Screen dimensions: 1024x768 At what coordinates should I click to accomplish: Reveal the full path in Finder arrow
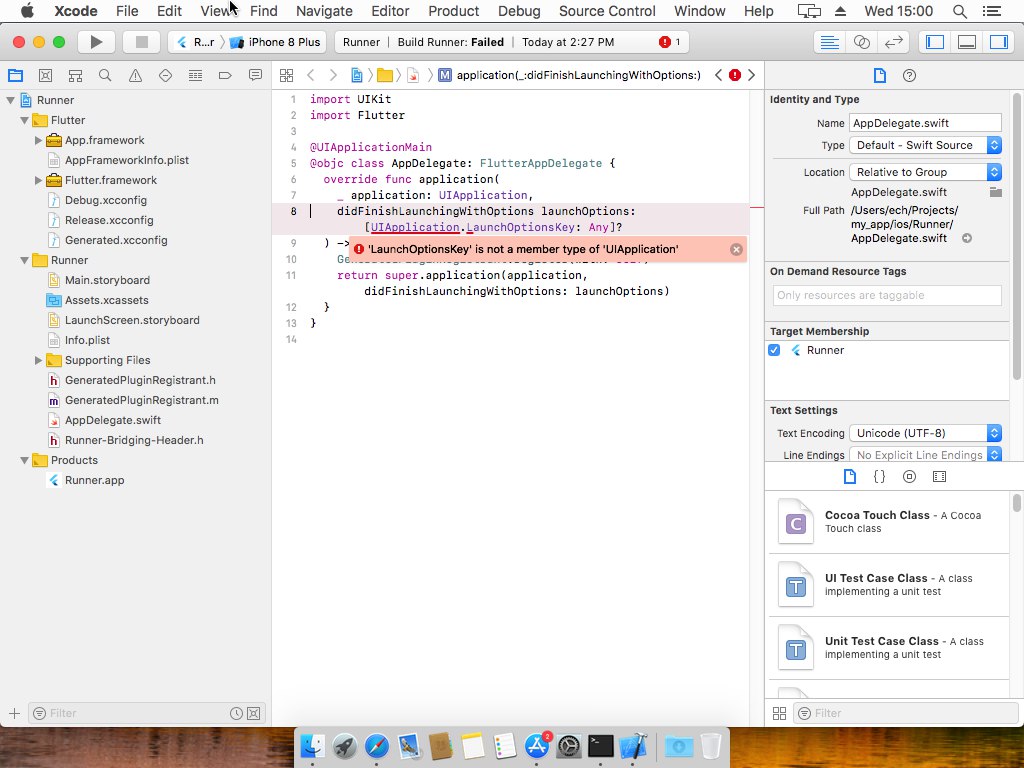(967, 238)
